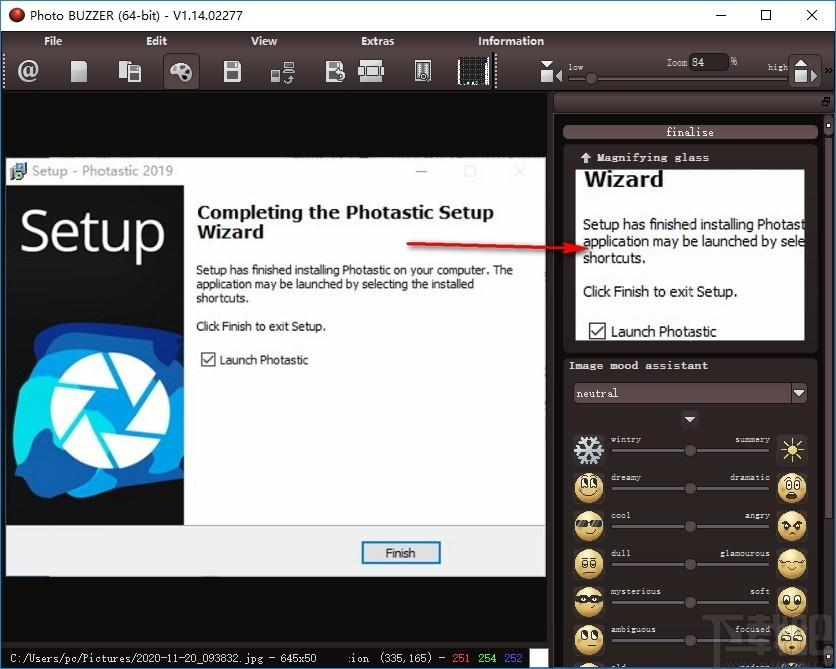
Task: Click the low zoom icon
Action: point(550,71)
